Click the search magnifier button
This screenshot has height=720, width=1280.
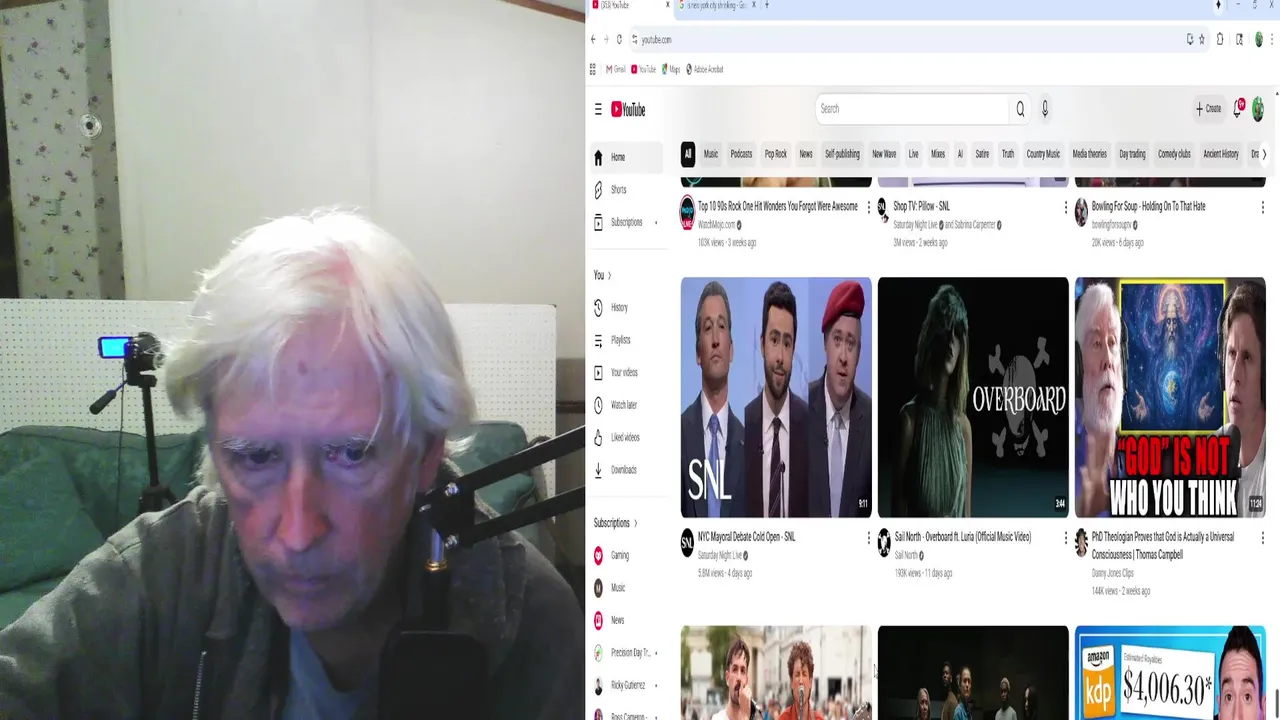click(x=1020, y=109)
